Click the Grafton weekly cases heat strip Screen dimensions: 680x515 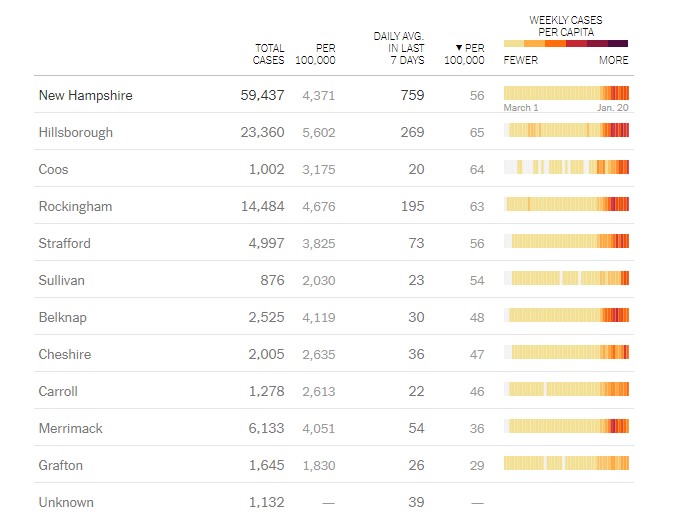coord(567,463)
